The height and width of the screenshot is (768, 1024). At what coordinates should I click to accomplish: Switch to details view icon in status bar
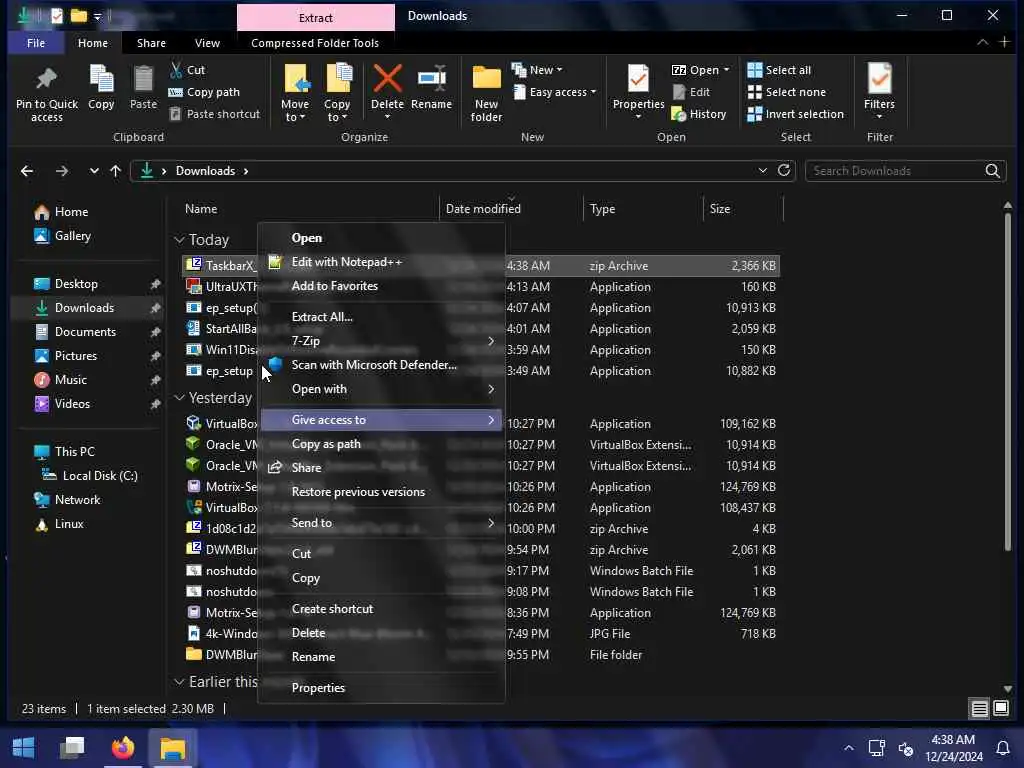(x=979, y=708)
